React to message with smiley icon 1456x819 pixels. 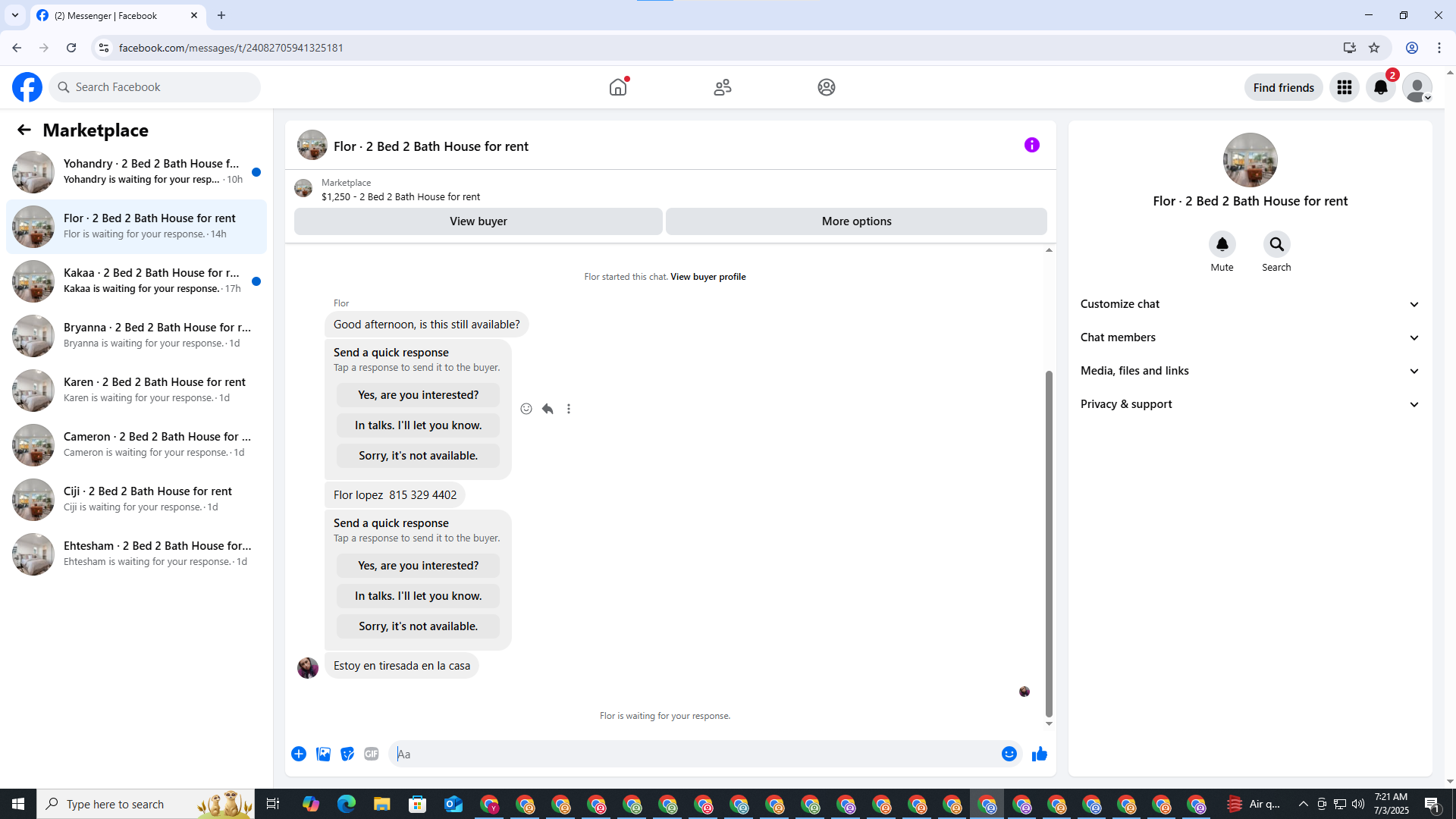coord(526,409)
